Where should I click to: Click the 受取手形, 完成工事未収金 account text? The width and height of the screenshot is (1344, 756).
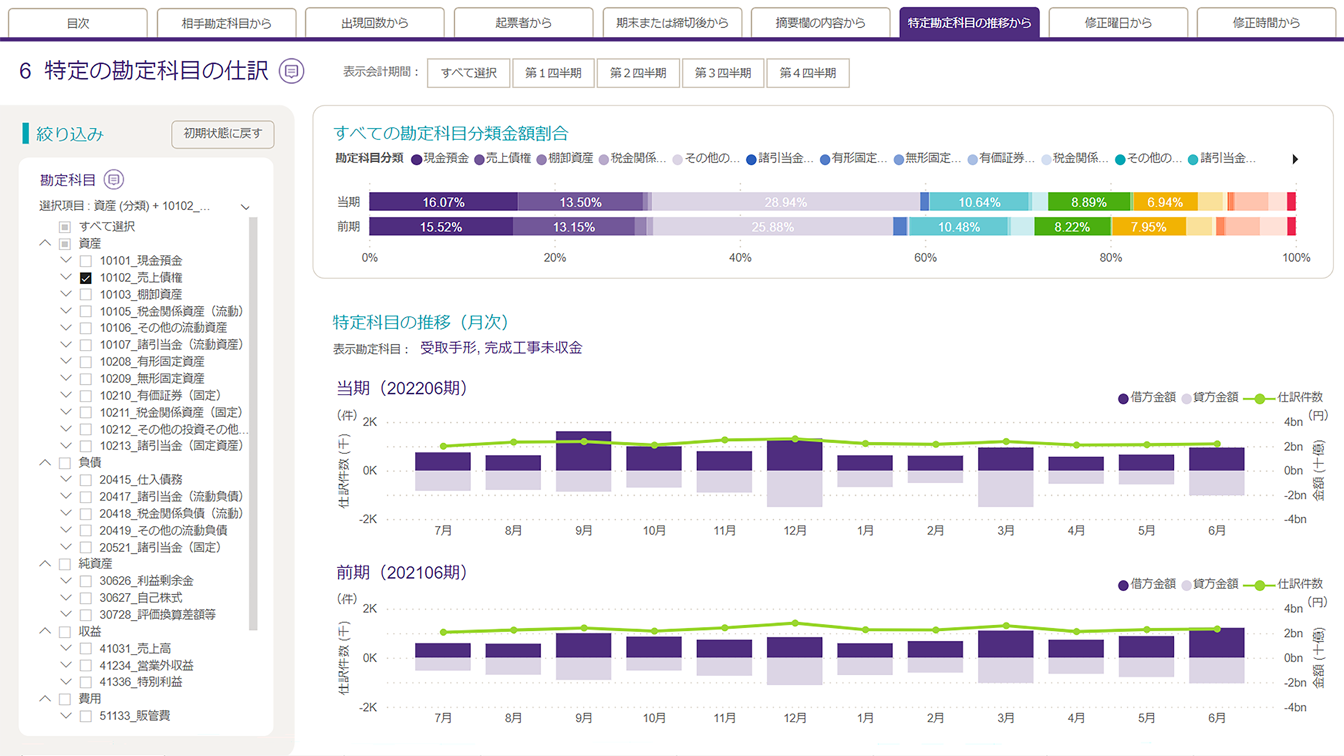coord(501,348)
